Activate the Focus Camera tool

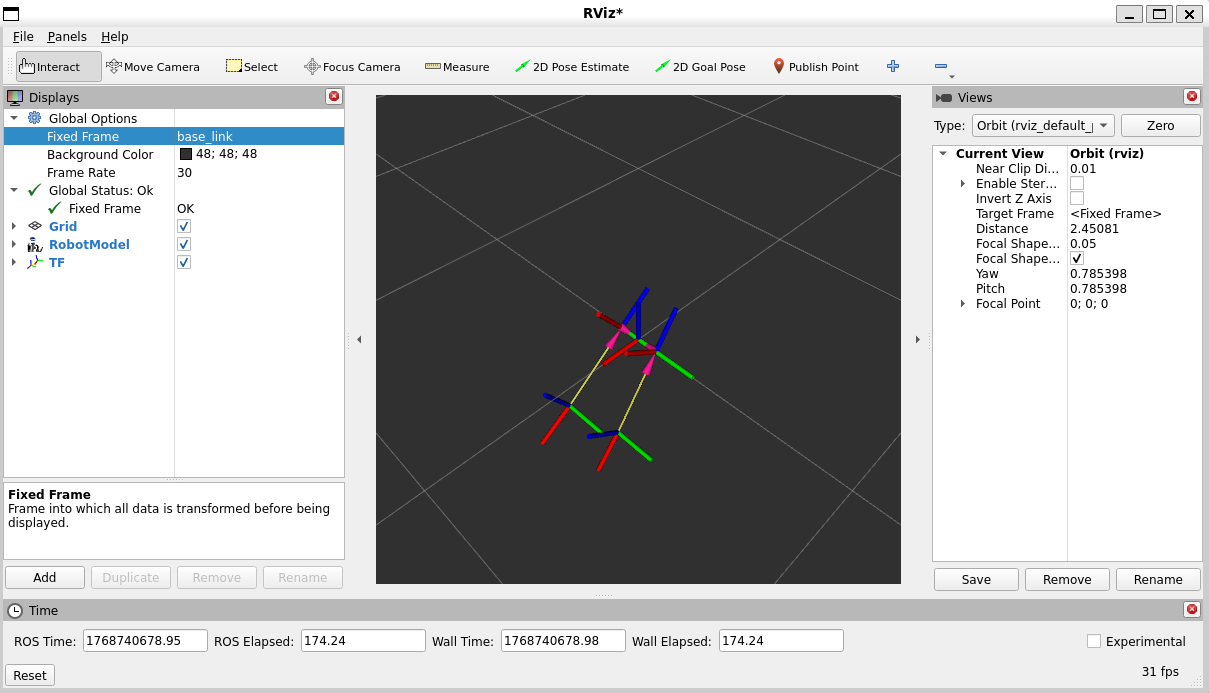tap(352, 67)
